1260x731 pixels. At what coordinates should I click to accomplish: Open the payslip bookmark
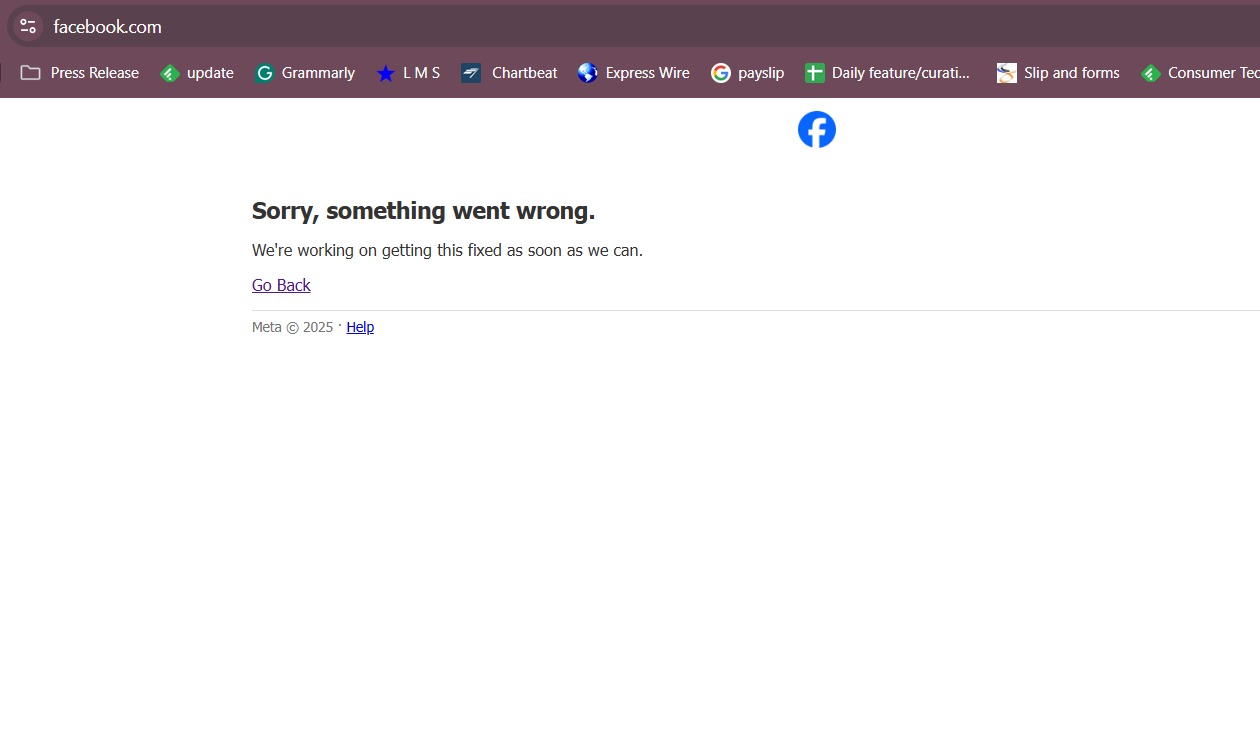point(748,72)
